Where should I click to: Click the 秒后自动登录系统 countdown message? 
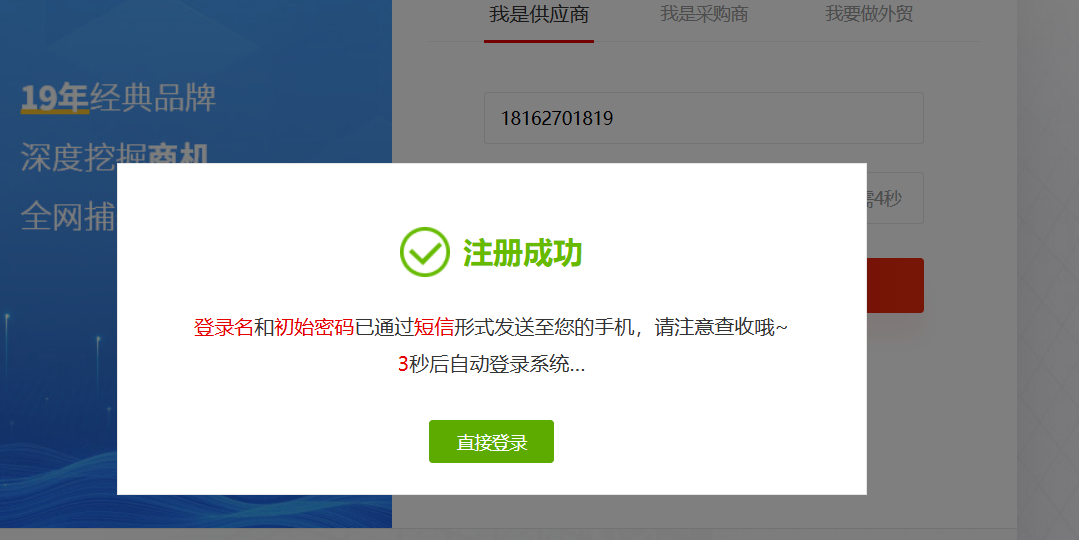(x=497, y=365)
